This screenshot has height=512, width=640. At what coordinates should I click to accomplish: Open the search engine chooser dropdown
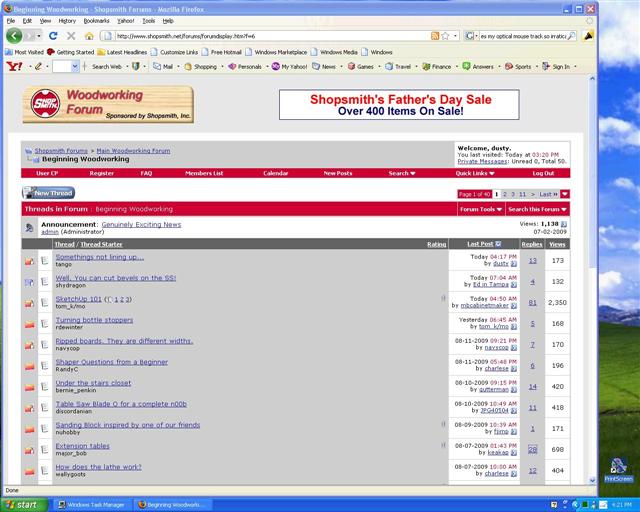(x=471, y=36)
